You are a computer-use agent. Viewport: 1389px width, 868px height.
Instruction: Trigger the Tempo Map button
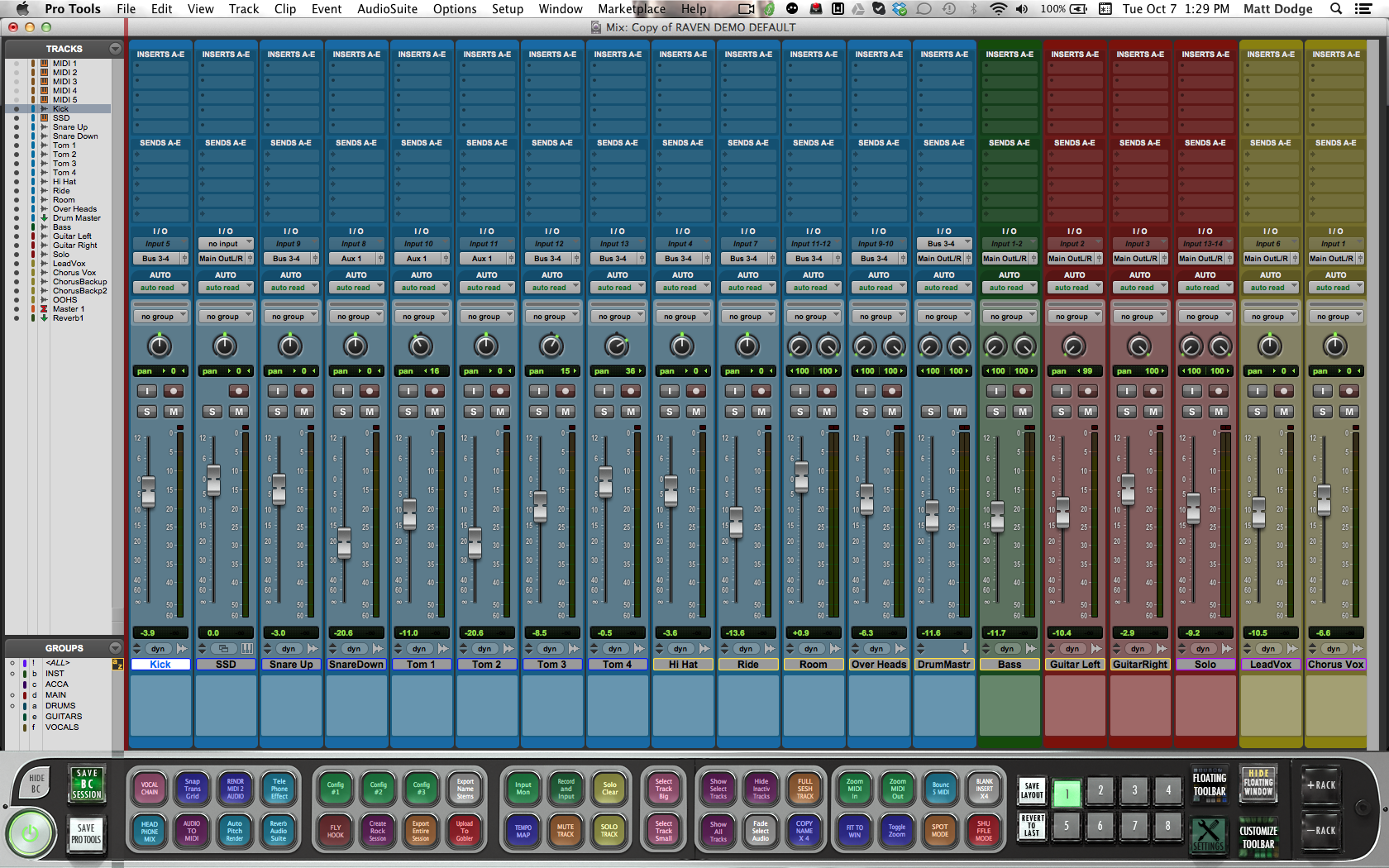tap(523, 831)
